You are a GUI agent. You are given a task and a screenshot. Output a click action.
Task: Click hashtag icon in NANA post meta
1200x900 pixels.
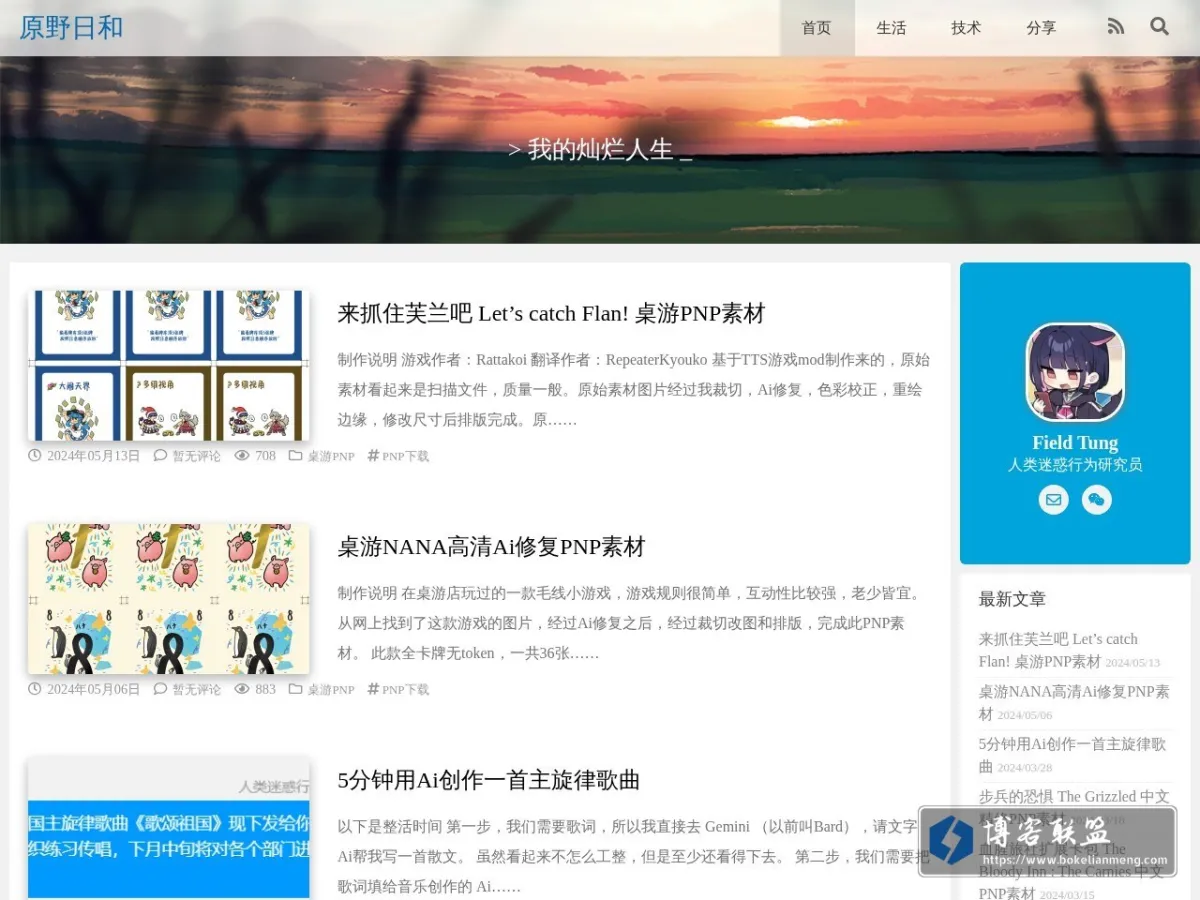373,688
